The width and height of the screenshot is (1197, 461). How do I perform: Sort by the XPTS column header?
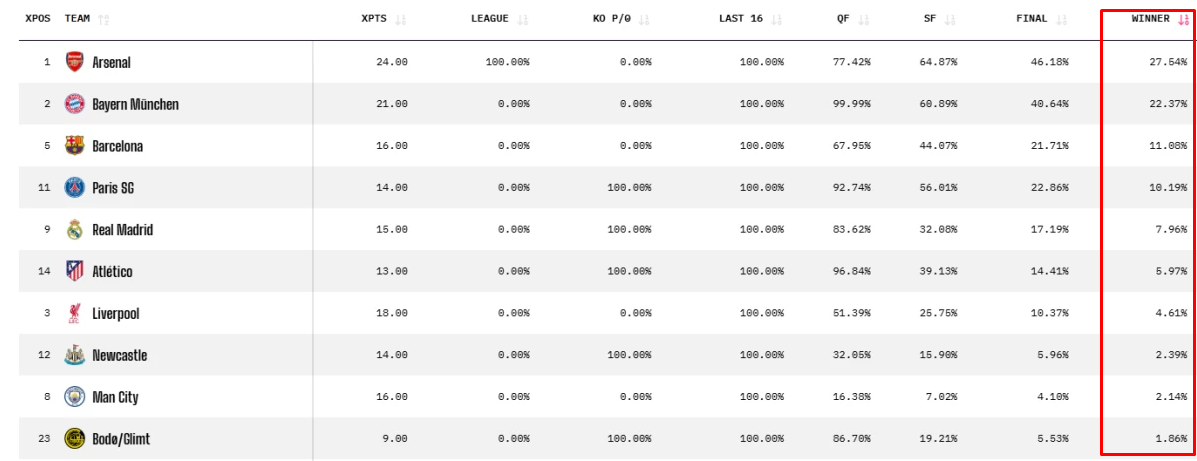383,19
